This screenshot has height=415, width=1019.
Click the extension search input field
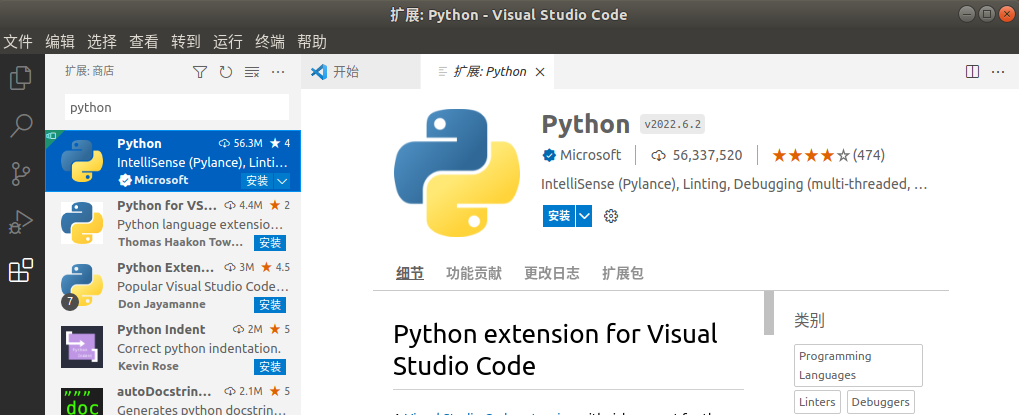177,107
